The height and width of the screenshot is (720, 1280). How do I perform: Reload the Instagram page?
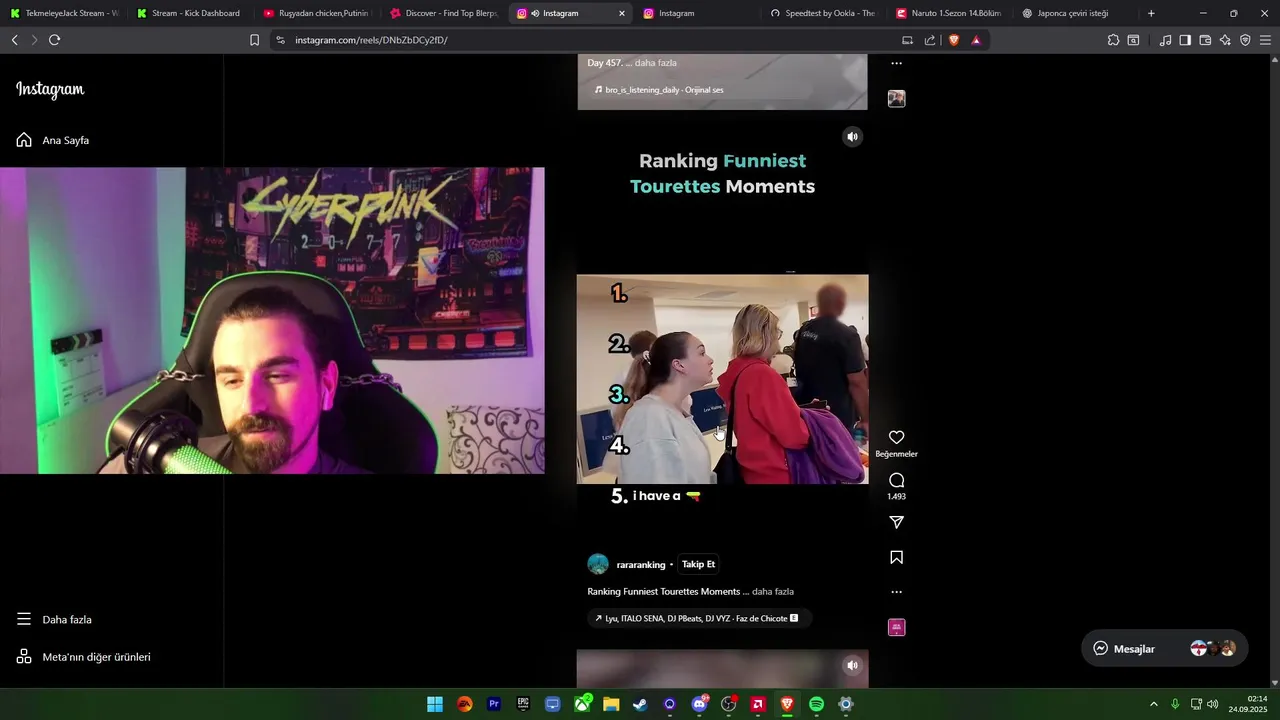pyautogui.click(x=54, y=40)
